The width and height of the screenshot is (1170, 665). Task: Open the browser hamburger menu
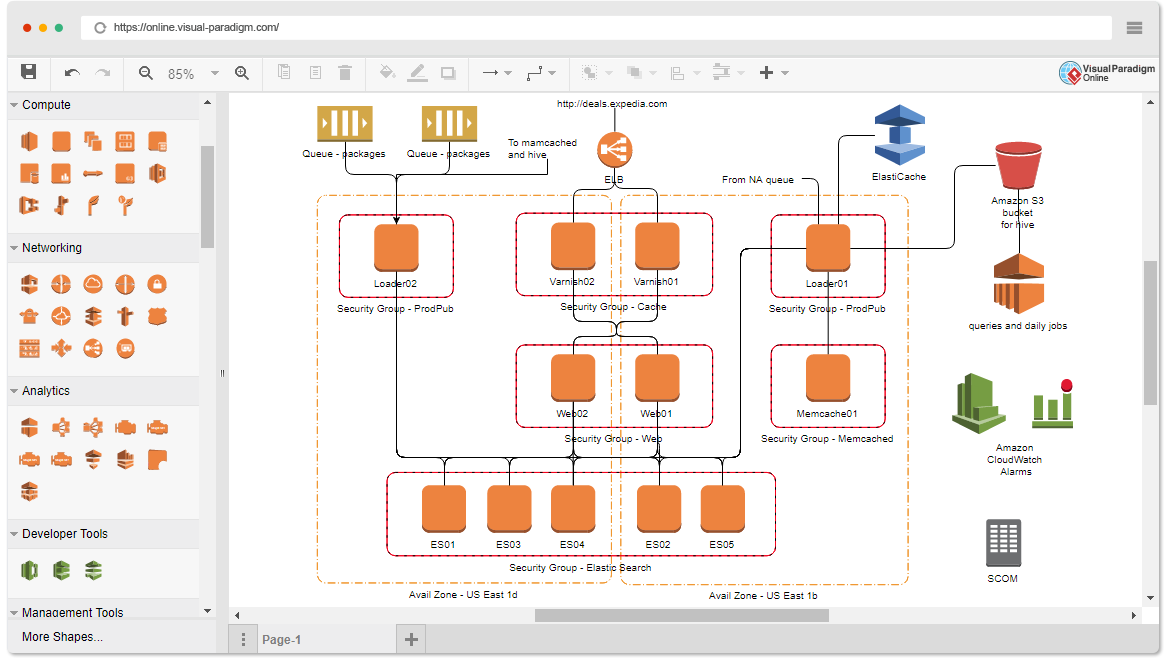(1134, 28)
